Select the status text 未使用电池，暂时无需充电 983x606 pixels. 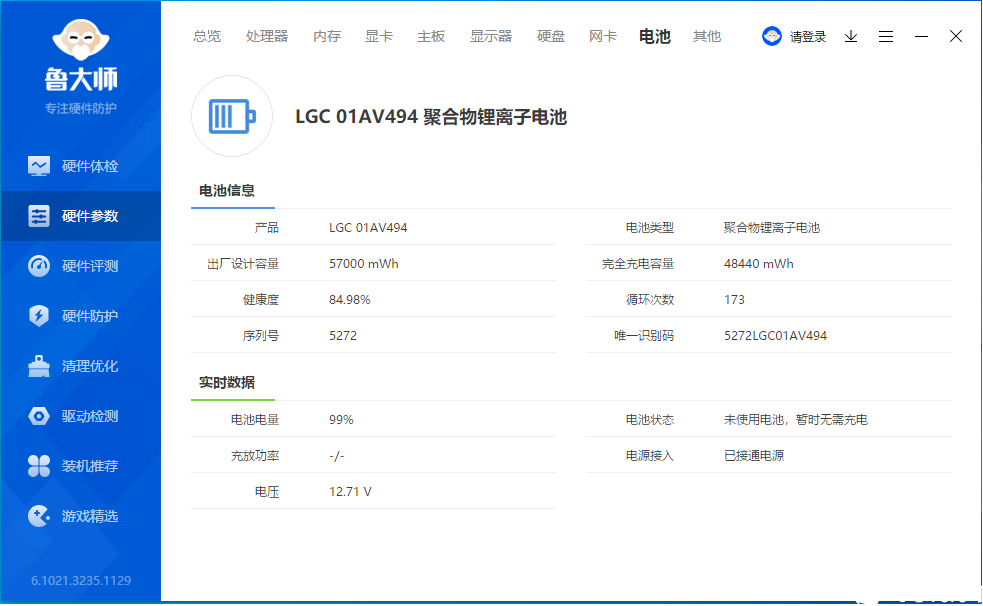(796, 420)
